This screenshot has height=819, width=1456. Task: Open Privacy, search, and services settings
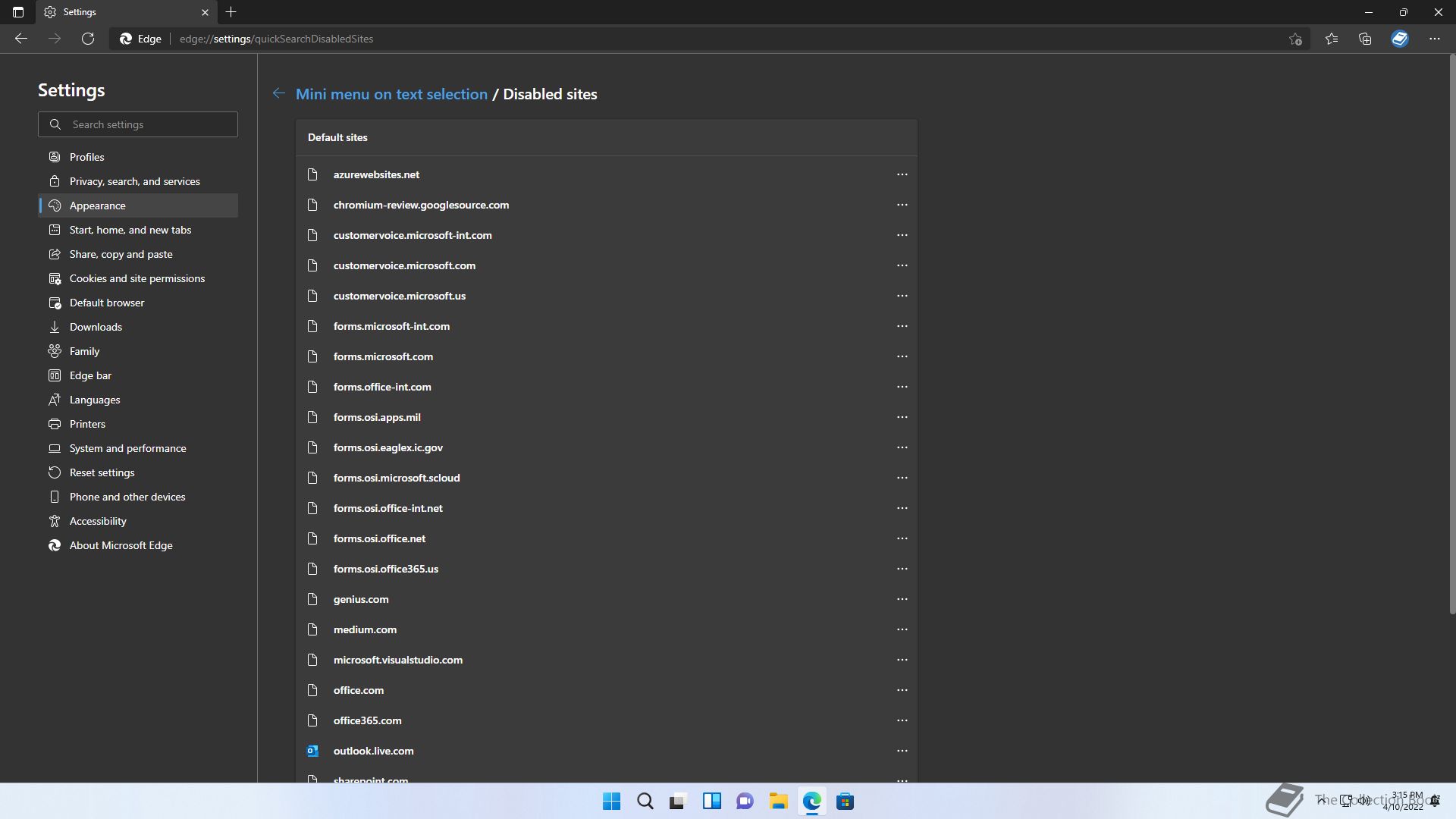pos(138,181)
